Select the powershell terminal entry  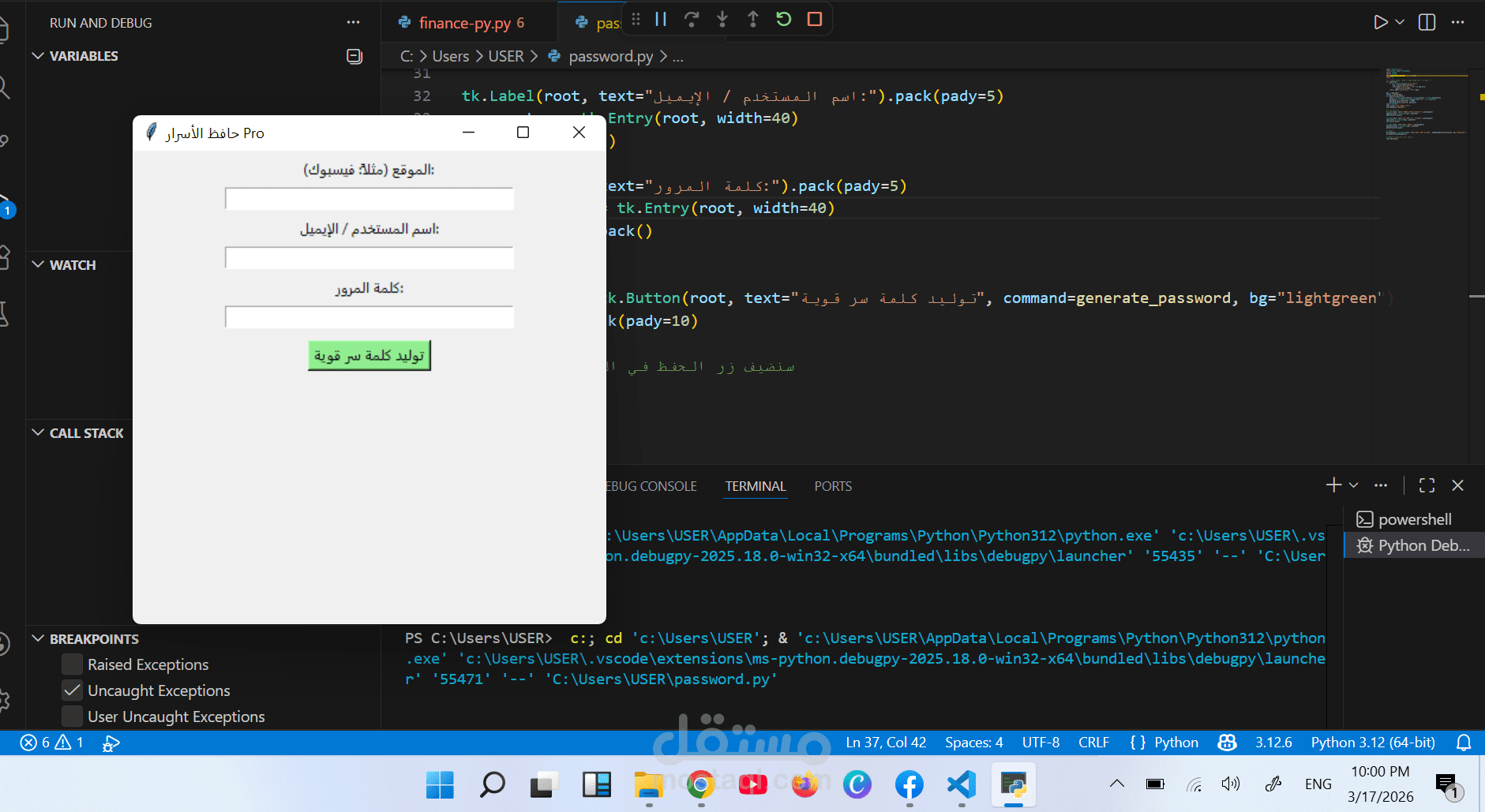1413,519
